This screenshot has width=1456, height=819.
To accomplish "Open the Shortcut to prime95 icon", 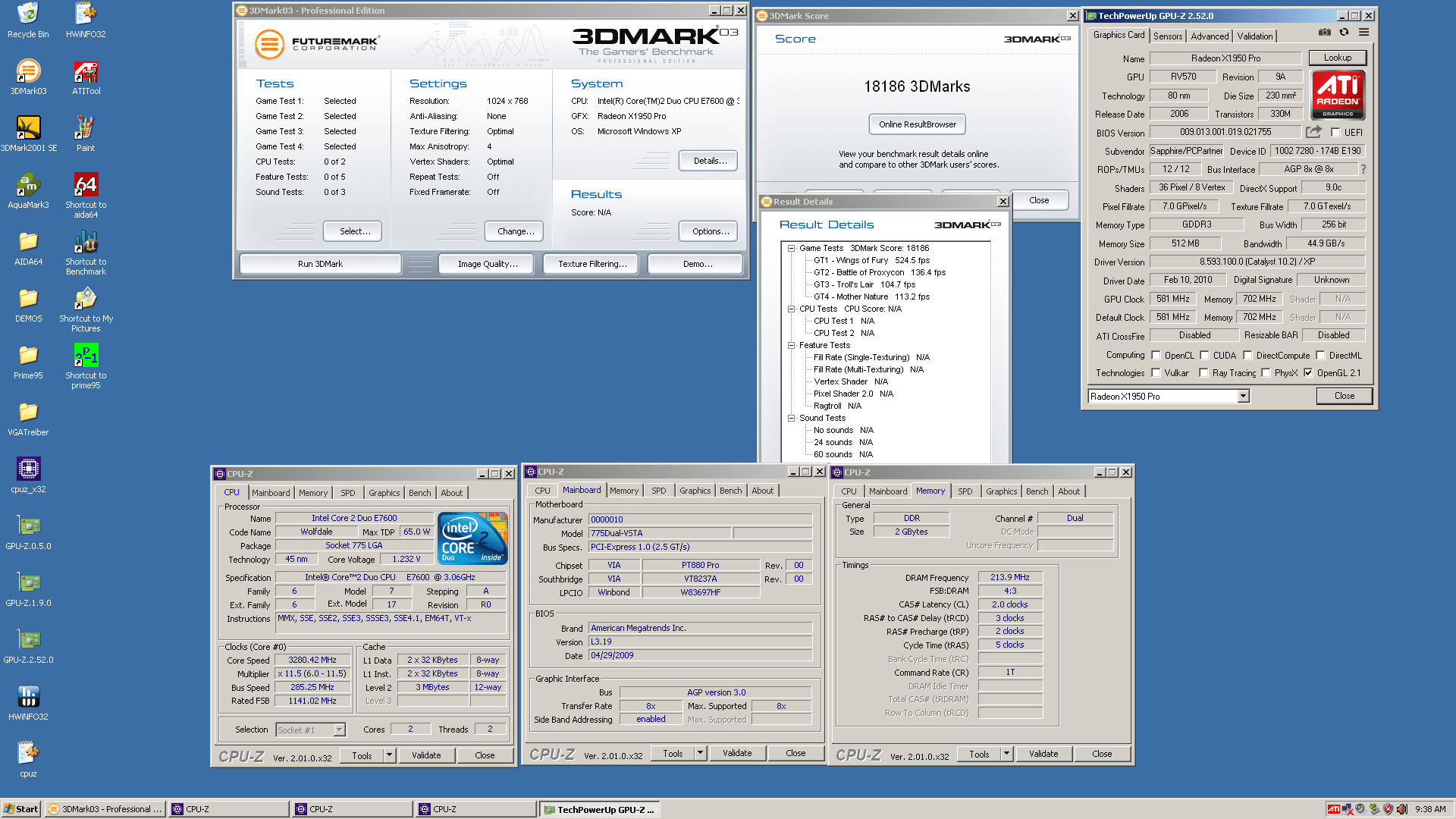I will [x=86, y=366].
